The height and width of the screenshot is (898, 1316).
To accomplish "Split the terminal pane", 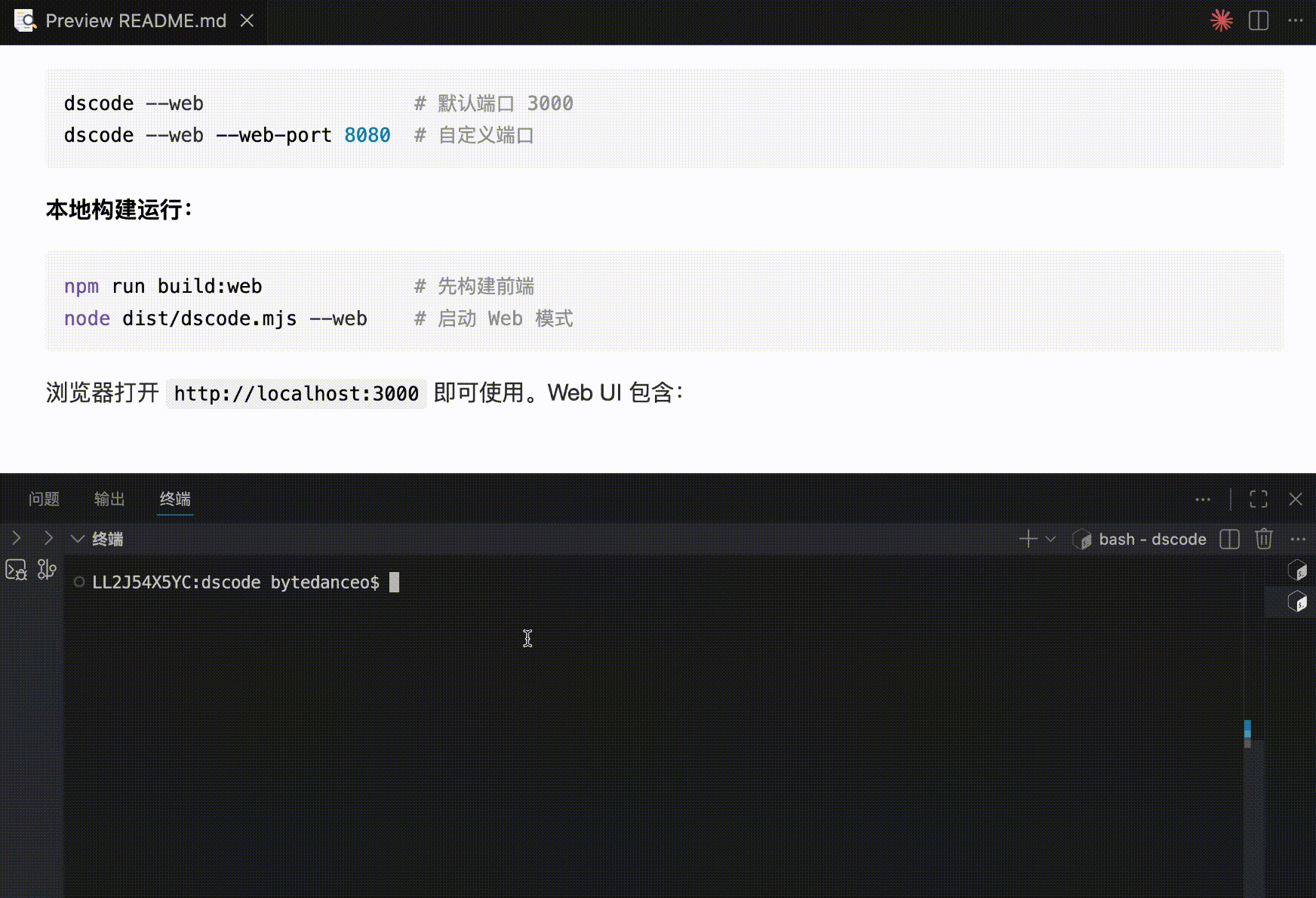I will coord(1230,539).
